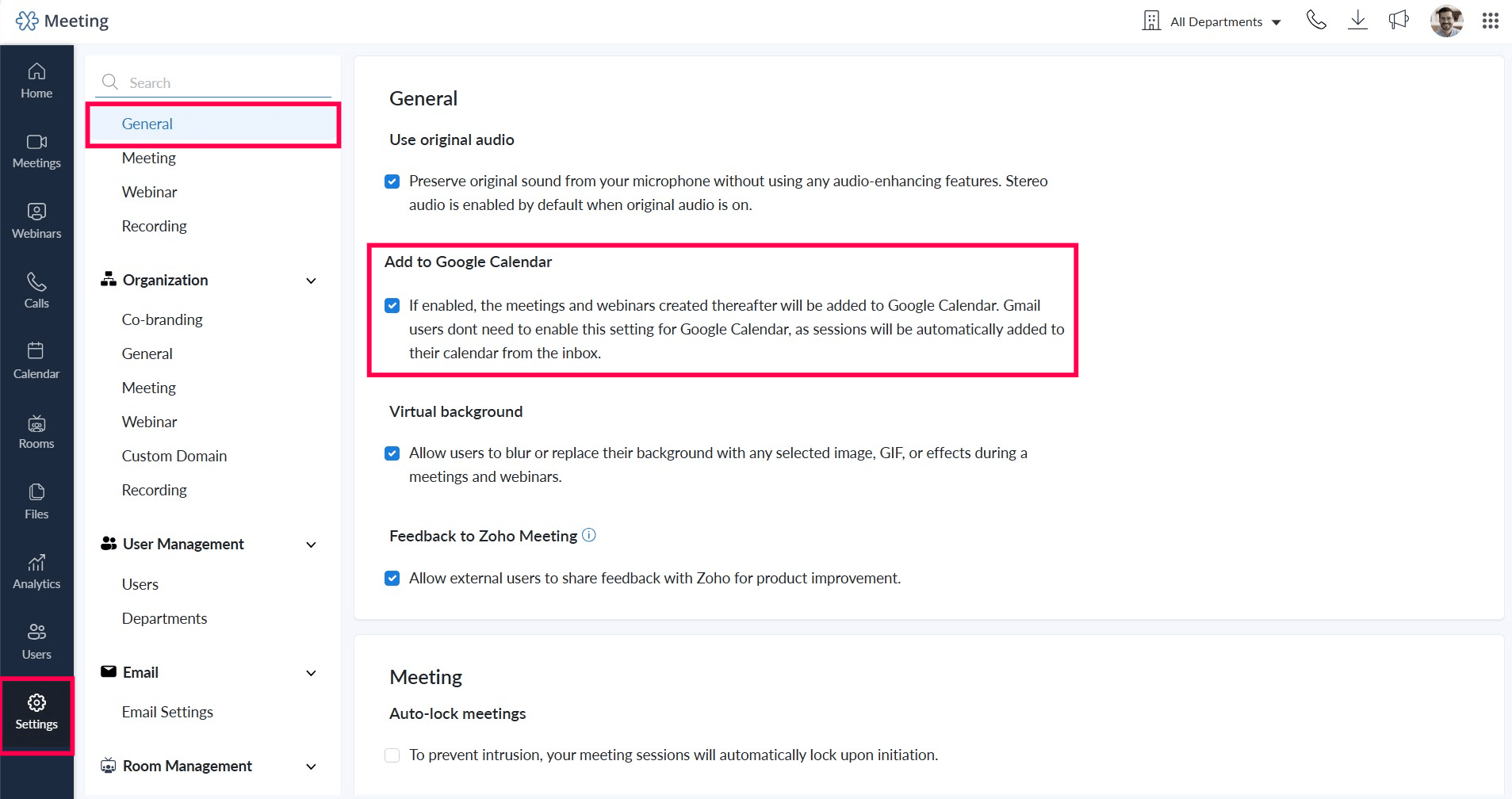The width and height of the screenshot is (1512, 799).
Task: Click the info icon beside Feedback to Zoho Meeting
Action: [588, 535]
